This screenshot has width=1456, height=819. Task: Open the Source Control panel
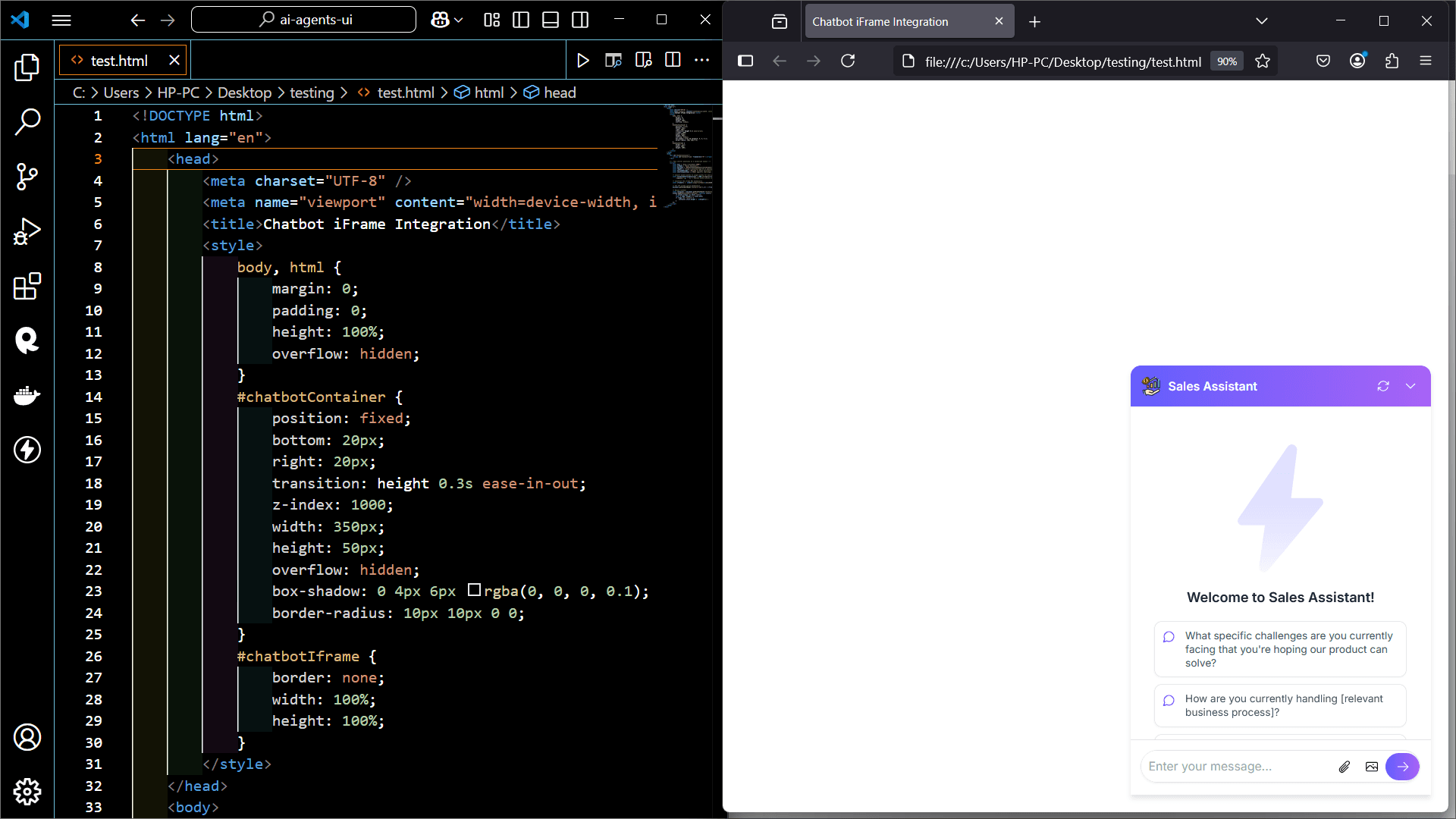(27, 176)
